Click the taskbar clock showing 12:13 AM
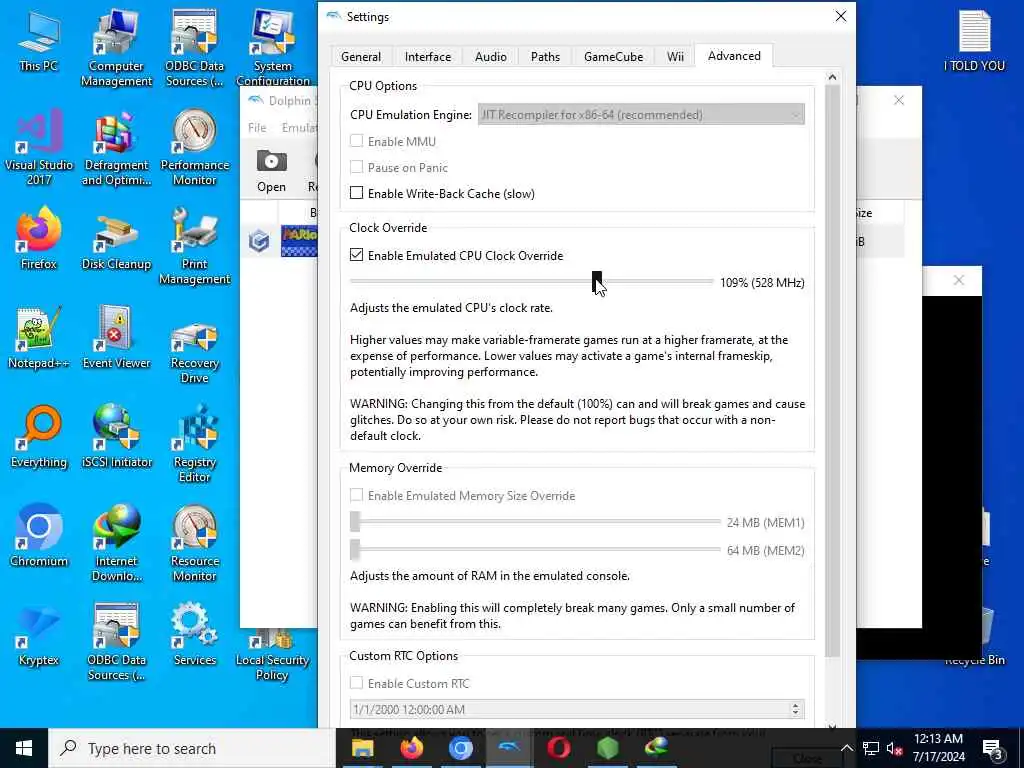 pyautogui.click(x=938, y=748)
